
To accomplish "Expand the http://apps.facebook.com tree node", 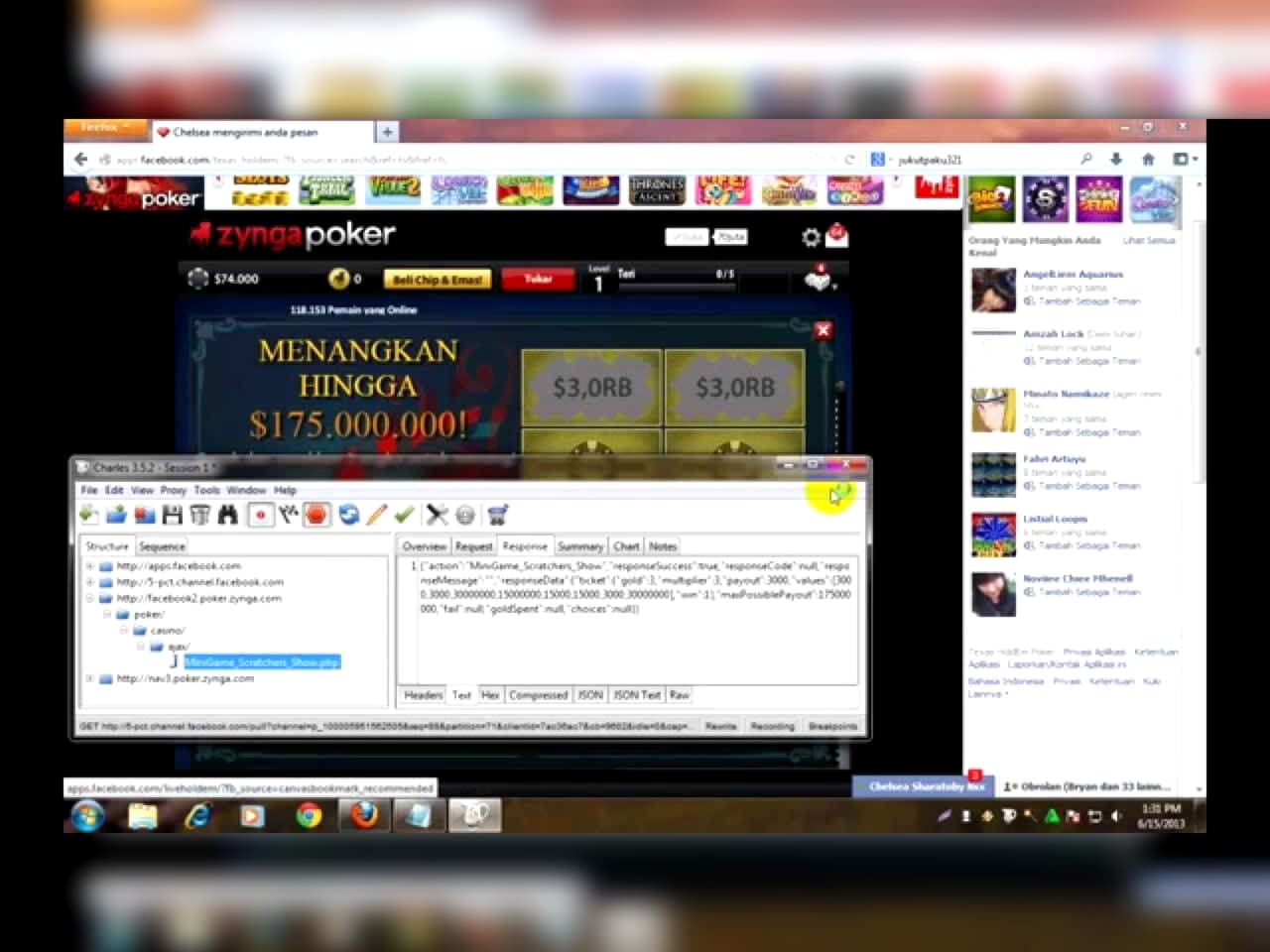I will pyautogui.click(x=89, y=566).
